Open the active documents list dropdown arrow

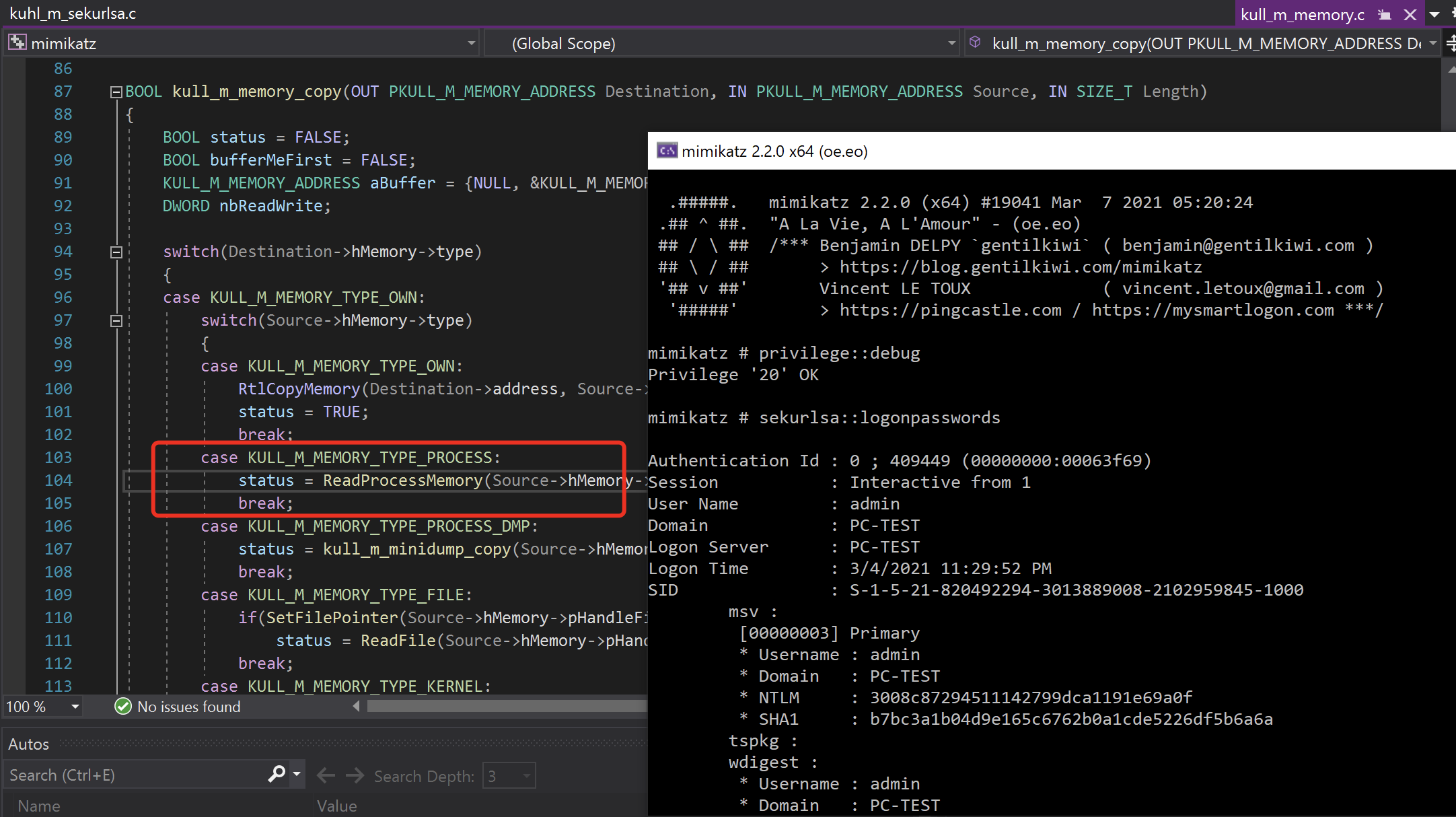pyautogui.click(x=1434, y=15)
